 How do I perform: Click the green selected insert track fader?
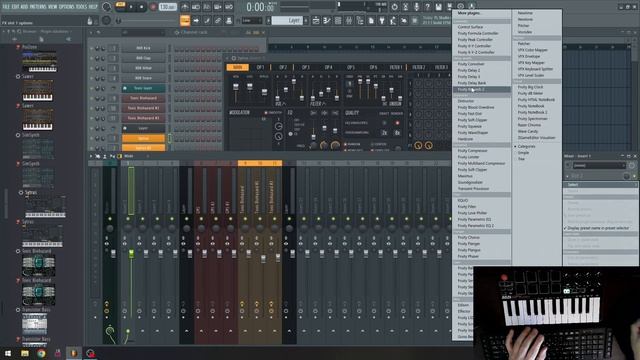(131, 253)
